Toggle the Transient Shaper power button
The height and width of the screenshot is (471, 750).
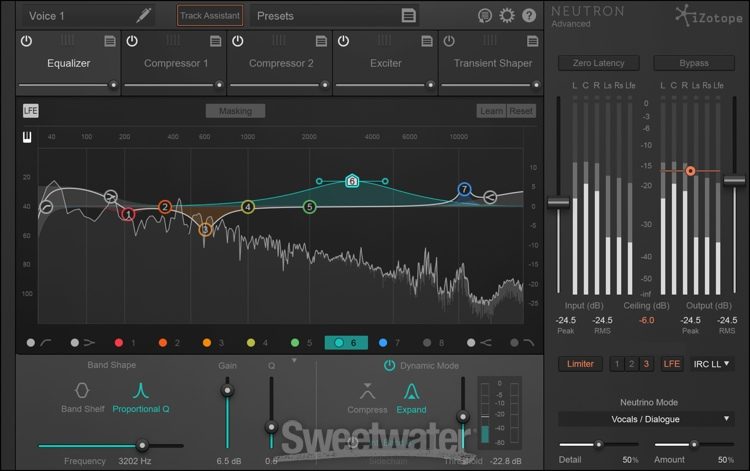pyautogui.click(x=449, y=41)
